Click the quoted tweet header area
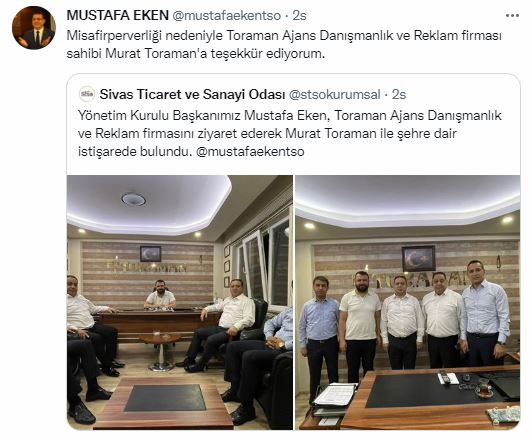The width and height of the screenshot is (532, 438). click(243, 94)
